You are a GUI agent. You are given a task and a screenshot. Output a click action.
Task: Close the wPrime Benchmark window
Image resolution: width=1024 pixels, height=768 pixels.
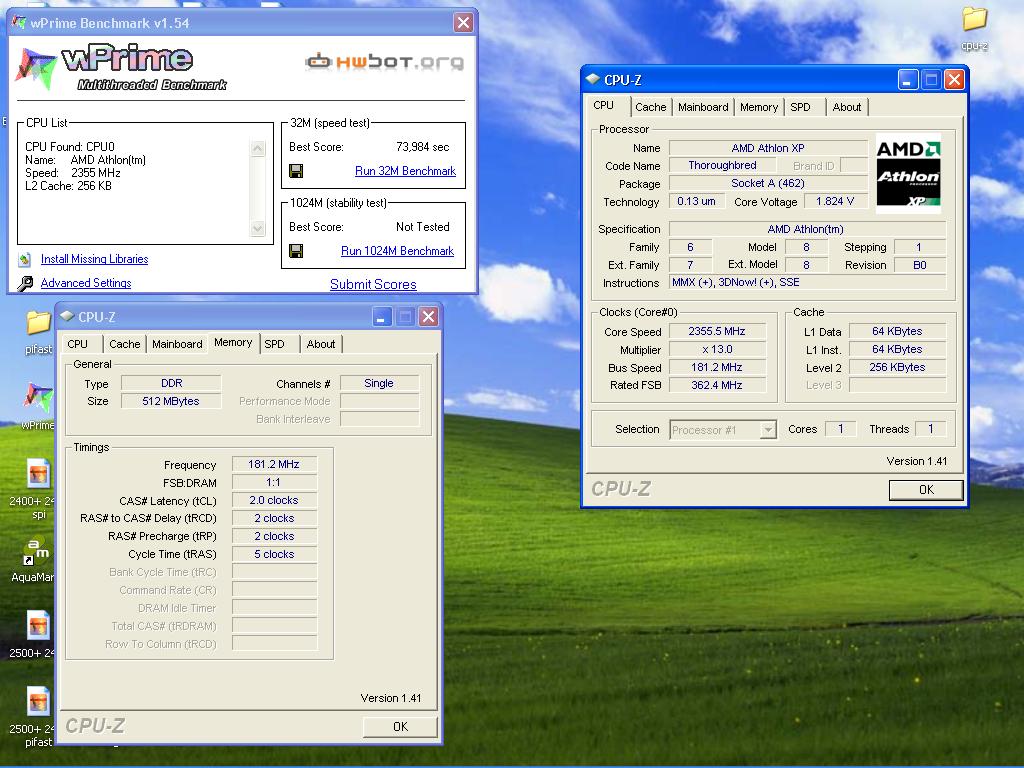coord(463,23)
